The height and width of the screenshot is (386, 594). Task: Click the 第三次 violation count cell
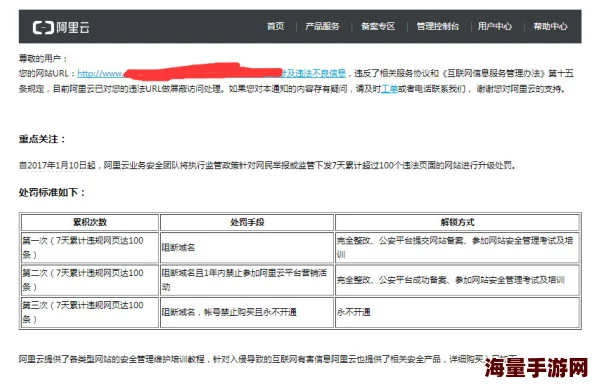point(90,312)
